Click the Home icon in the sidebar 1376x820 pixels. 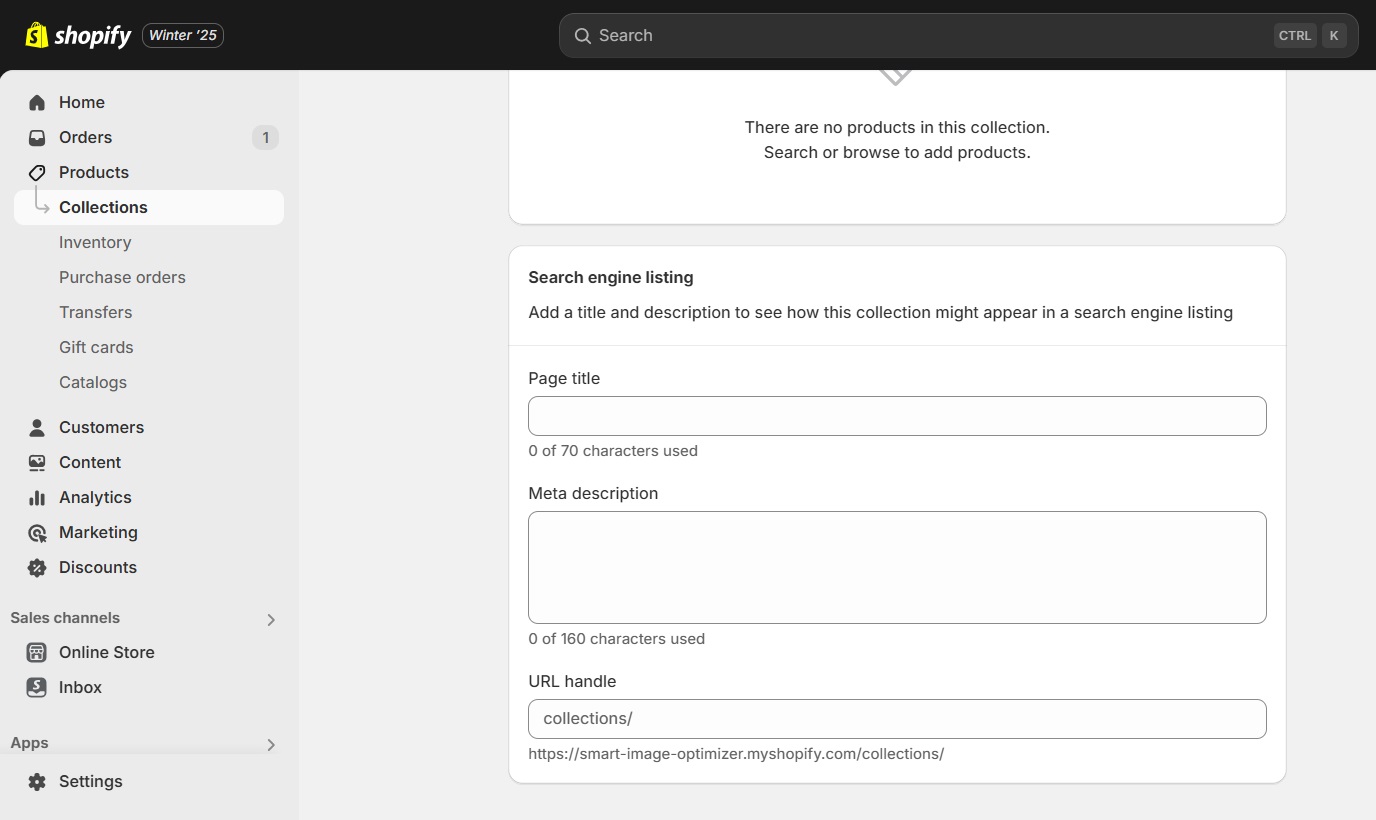pos(36,102)
